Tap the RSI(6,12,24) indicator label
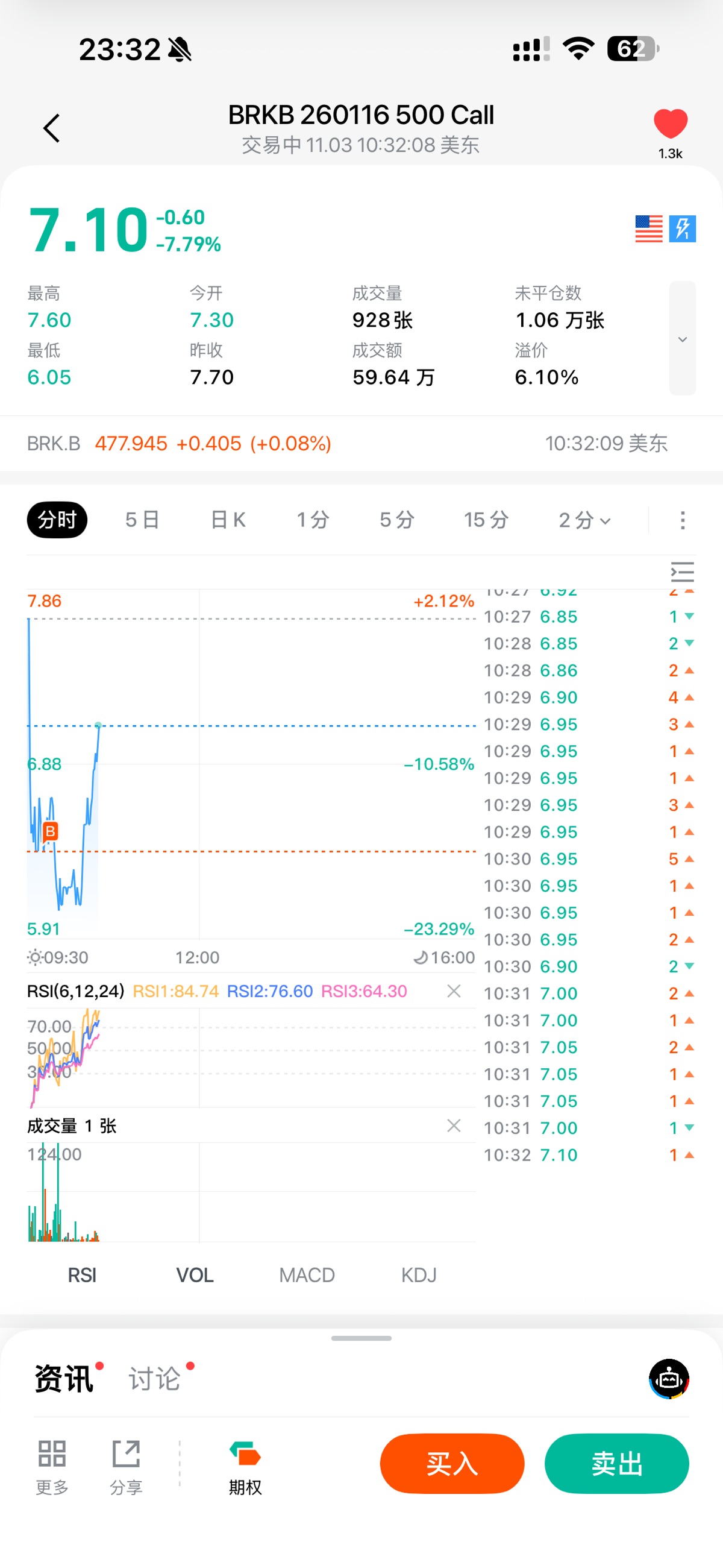This screenshot has width=723, height=1568. [75, 991]
